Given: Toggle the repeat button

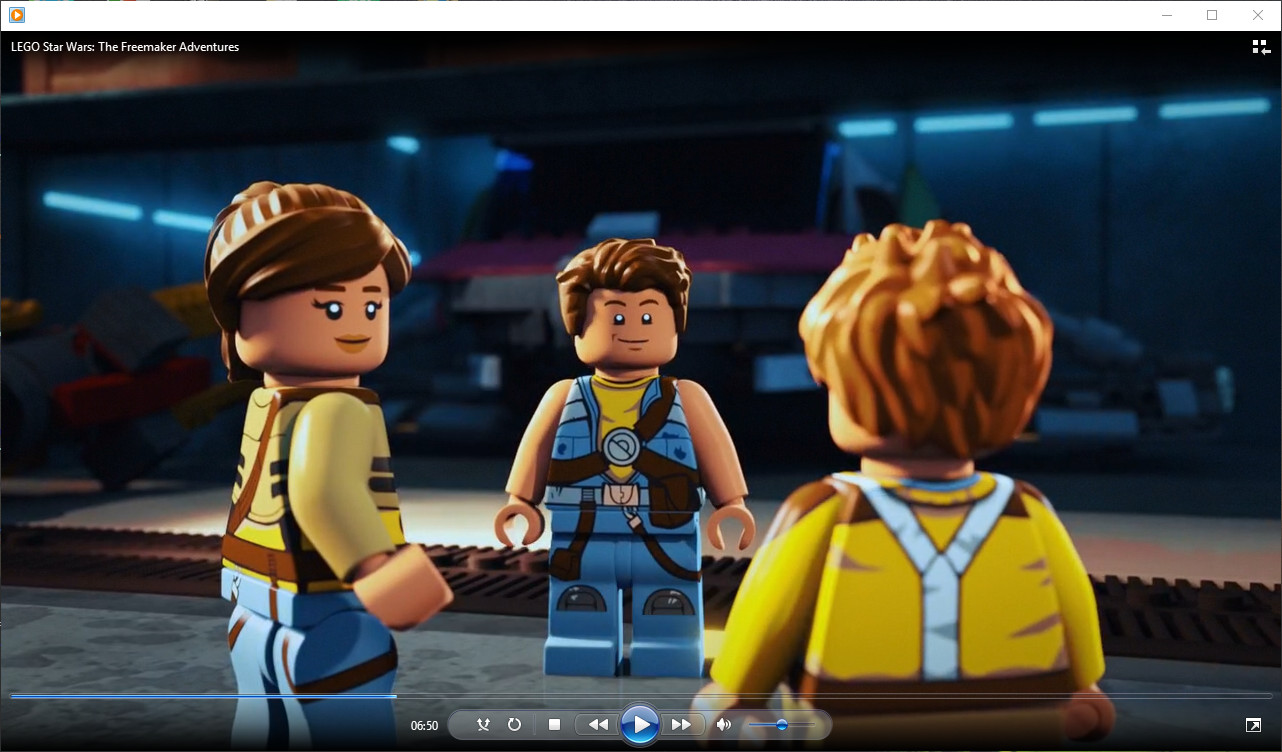Looking at the screenshot, I should coord(514,725).
